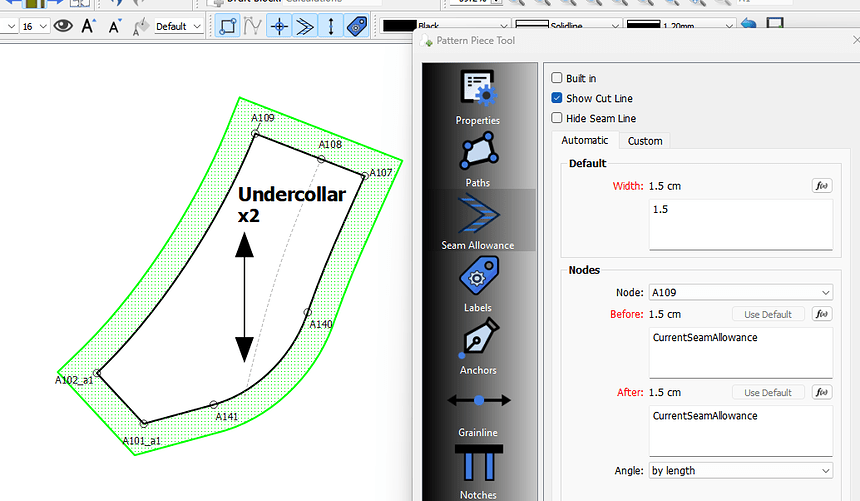This screenshot has height=501, width=860.
Task: Toggle the piece outline square tool
Action: point(227,26)
